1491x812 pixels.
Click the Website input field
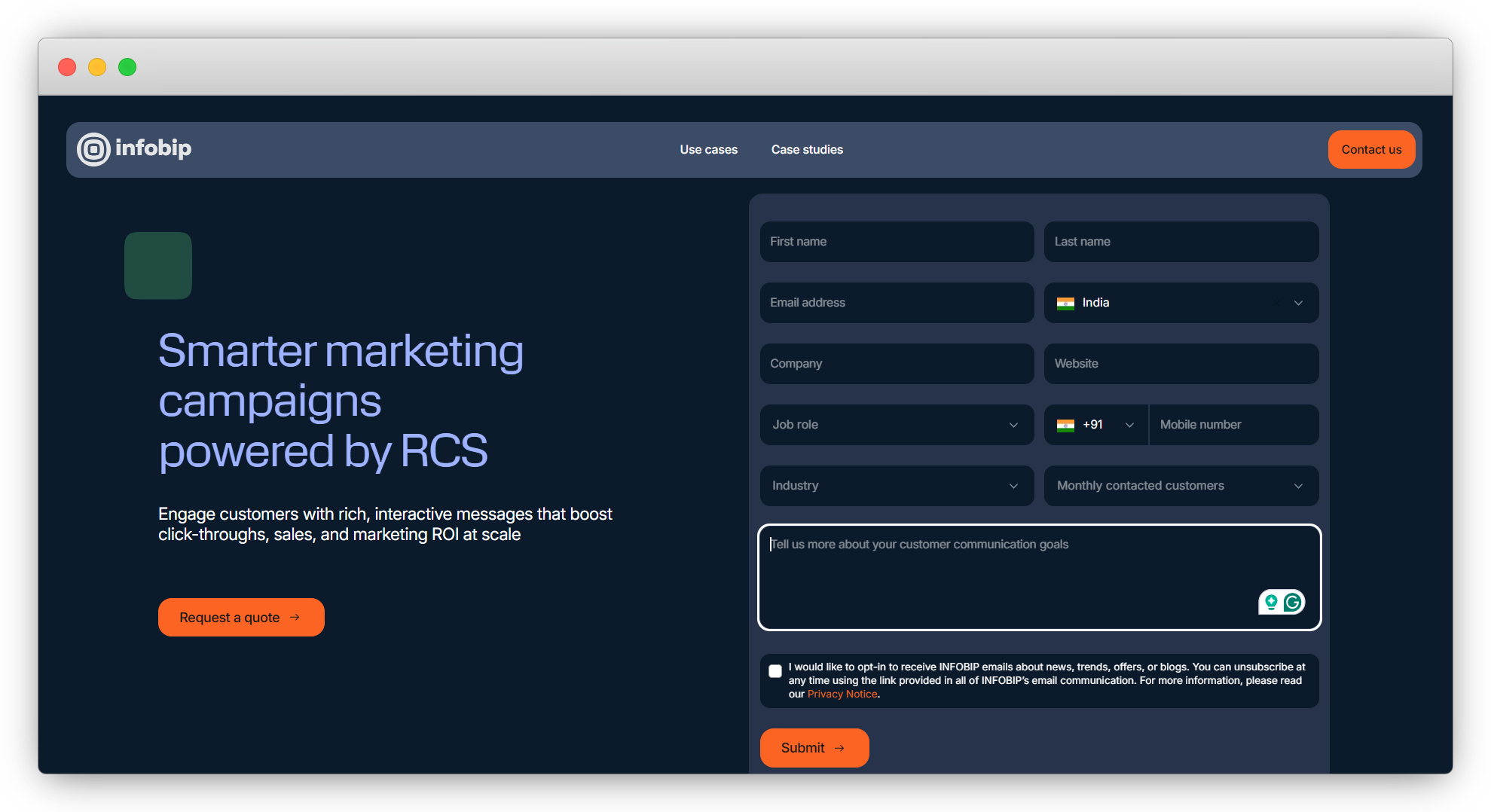point(1181,364)
